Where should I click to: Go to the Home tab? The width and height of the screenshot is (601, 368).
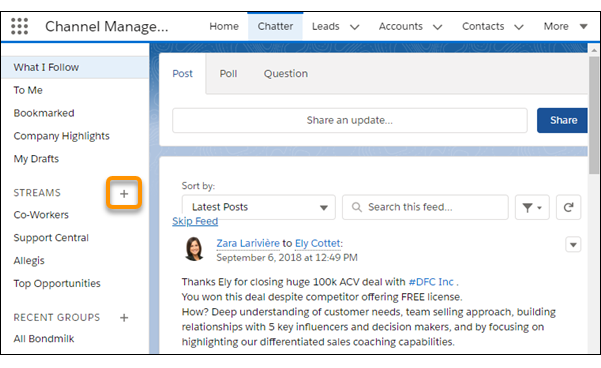tap(224, 26)
